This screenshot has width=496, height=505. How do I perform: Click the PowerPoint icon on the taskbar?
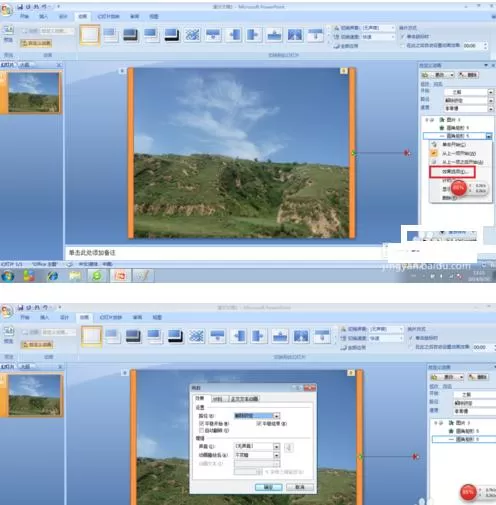120,276
